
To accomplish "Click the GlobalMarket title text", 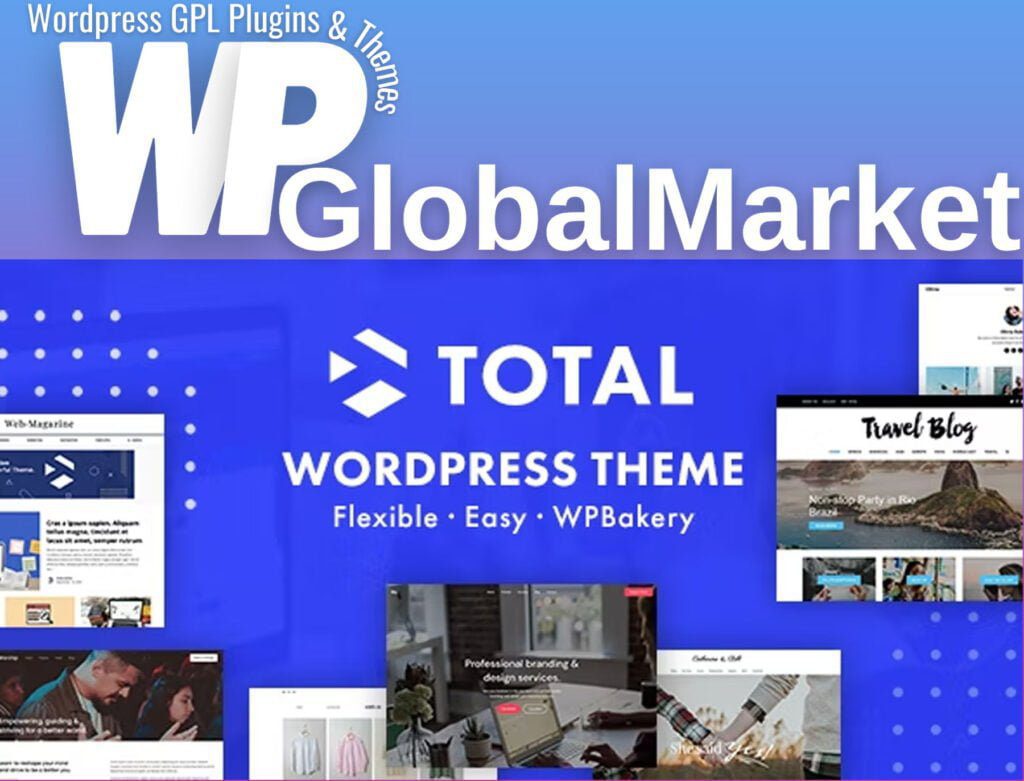I will coord(648,208).
